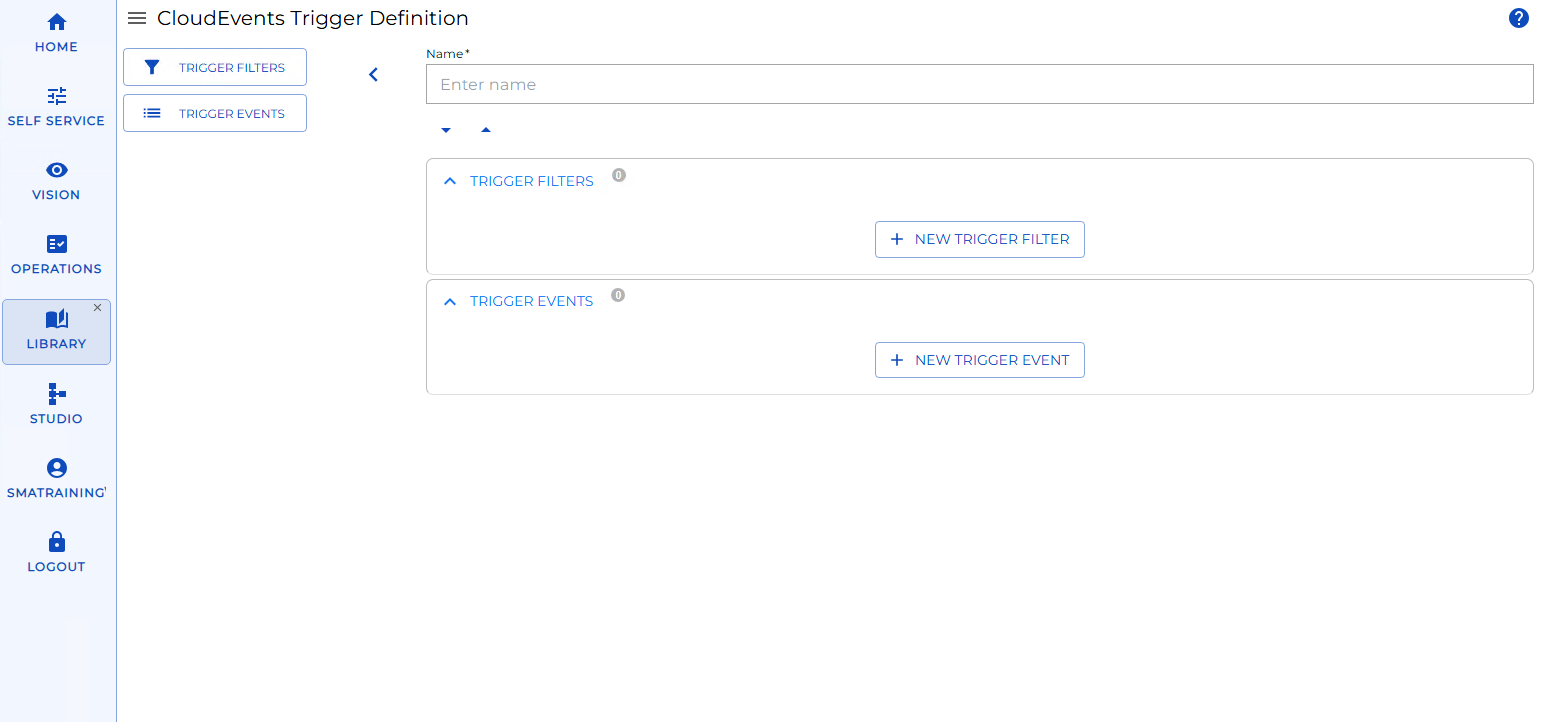The image size is (1541, 722).
Task: Go to Home in the sidebar
Action: [56, 33]
